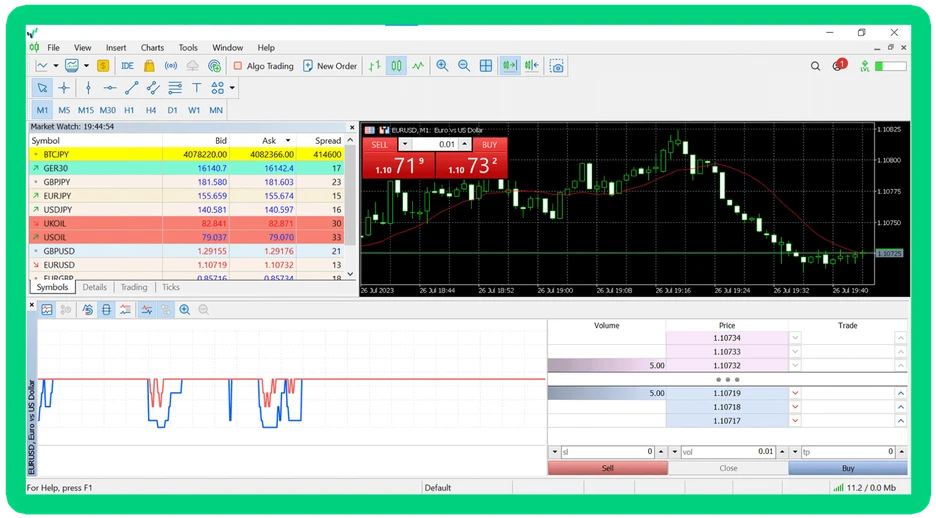Open the Tools menu
Viewport: 936px width, 518px height.
click(x=188, y=48)
